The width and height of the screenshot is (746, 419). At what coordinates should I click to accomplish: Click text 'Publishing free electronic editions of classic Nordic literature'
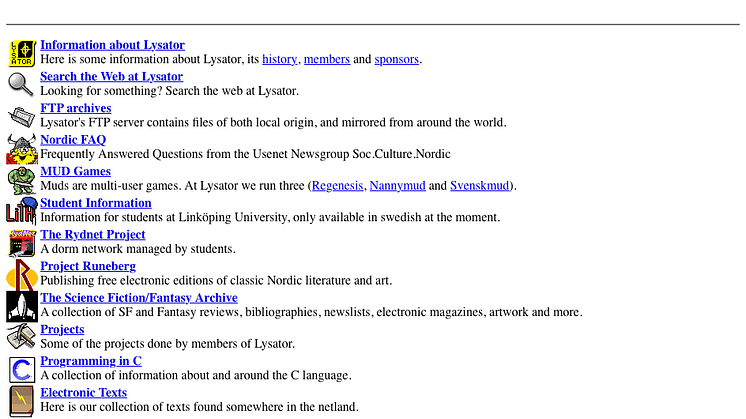tap(200, 281)
